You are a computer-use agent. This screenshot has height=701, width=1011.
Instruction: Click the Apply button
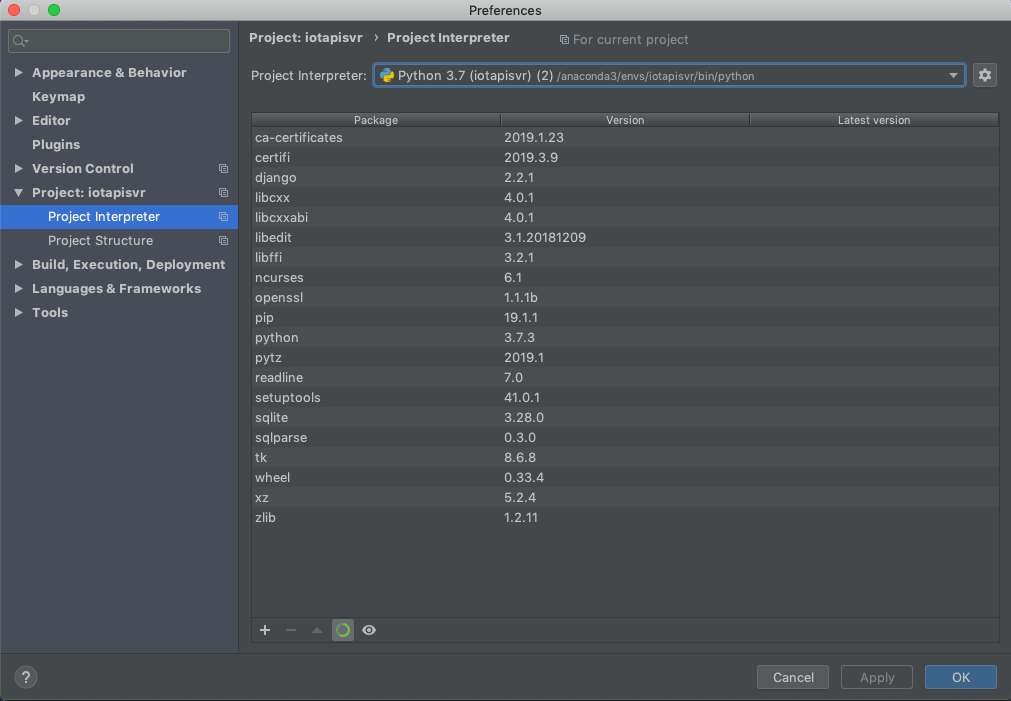pyautogui.click(x=877, y=677)
